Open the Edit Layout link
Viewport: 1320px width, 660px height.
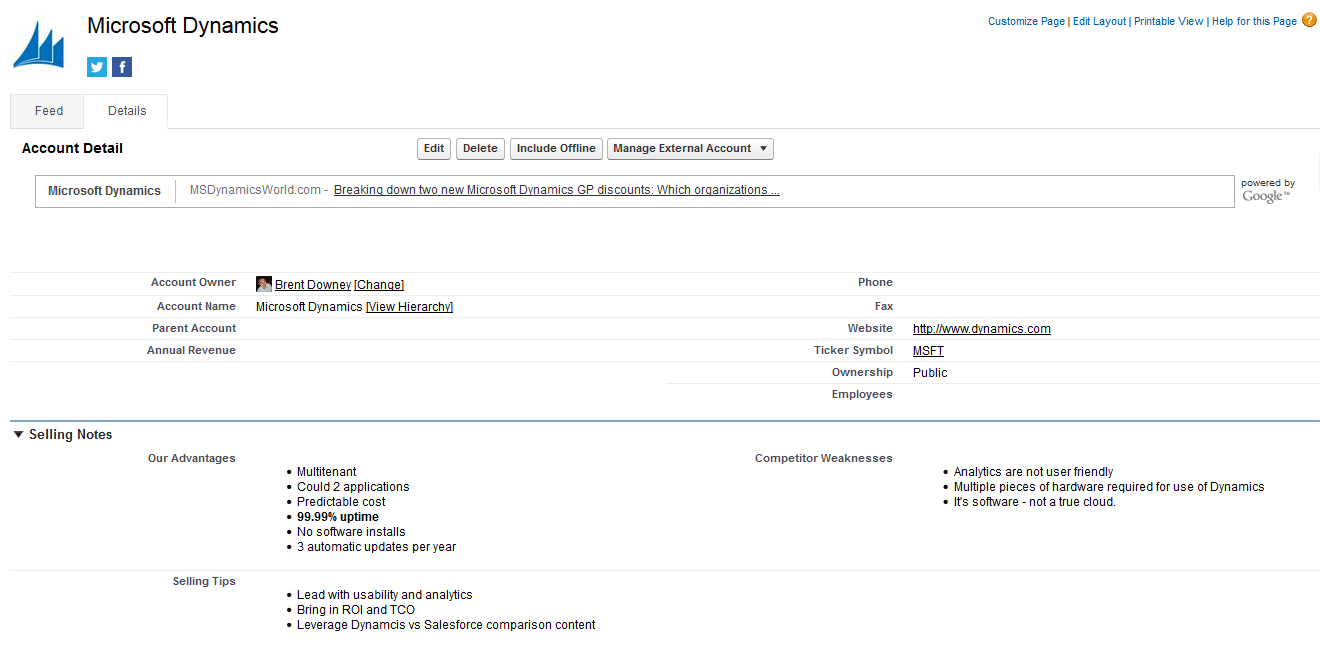[x=1099, y=20]
